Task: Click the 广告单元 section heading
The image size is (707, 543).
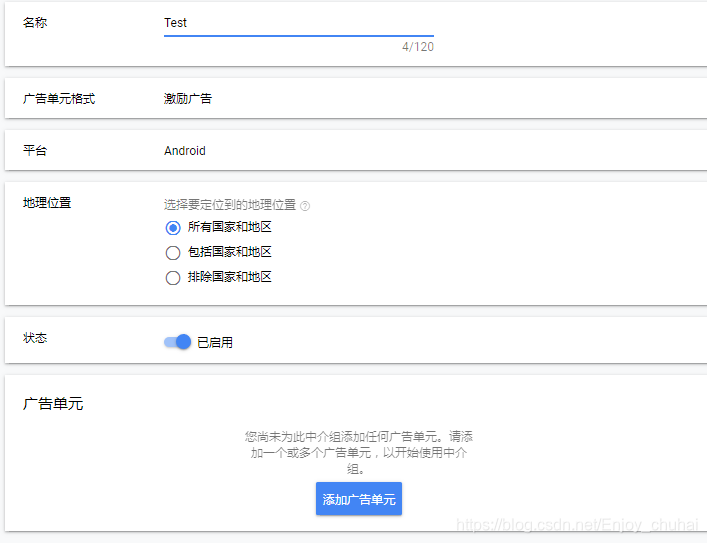Action: pyautogui.click(x=53, y=404)
